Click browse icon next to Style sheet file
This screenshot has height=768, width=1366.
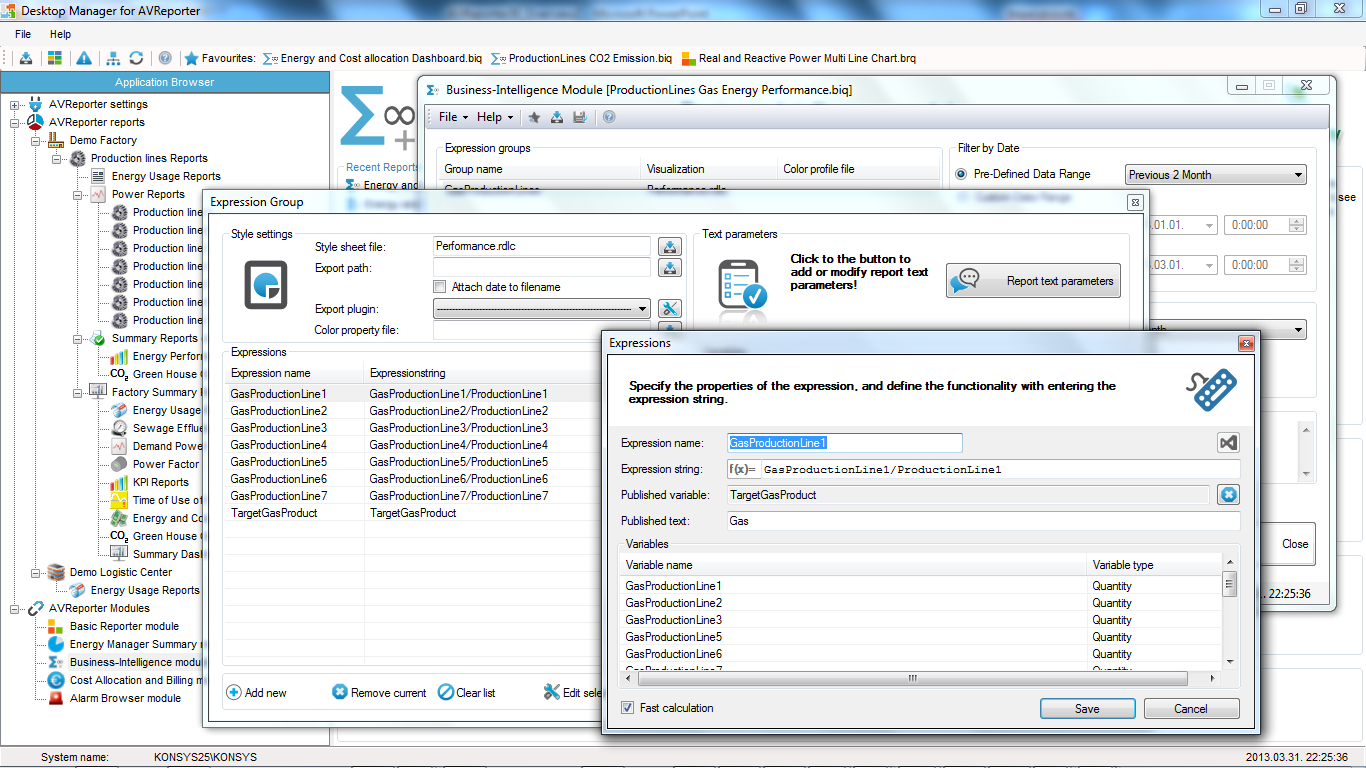point(670,247)
